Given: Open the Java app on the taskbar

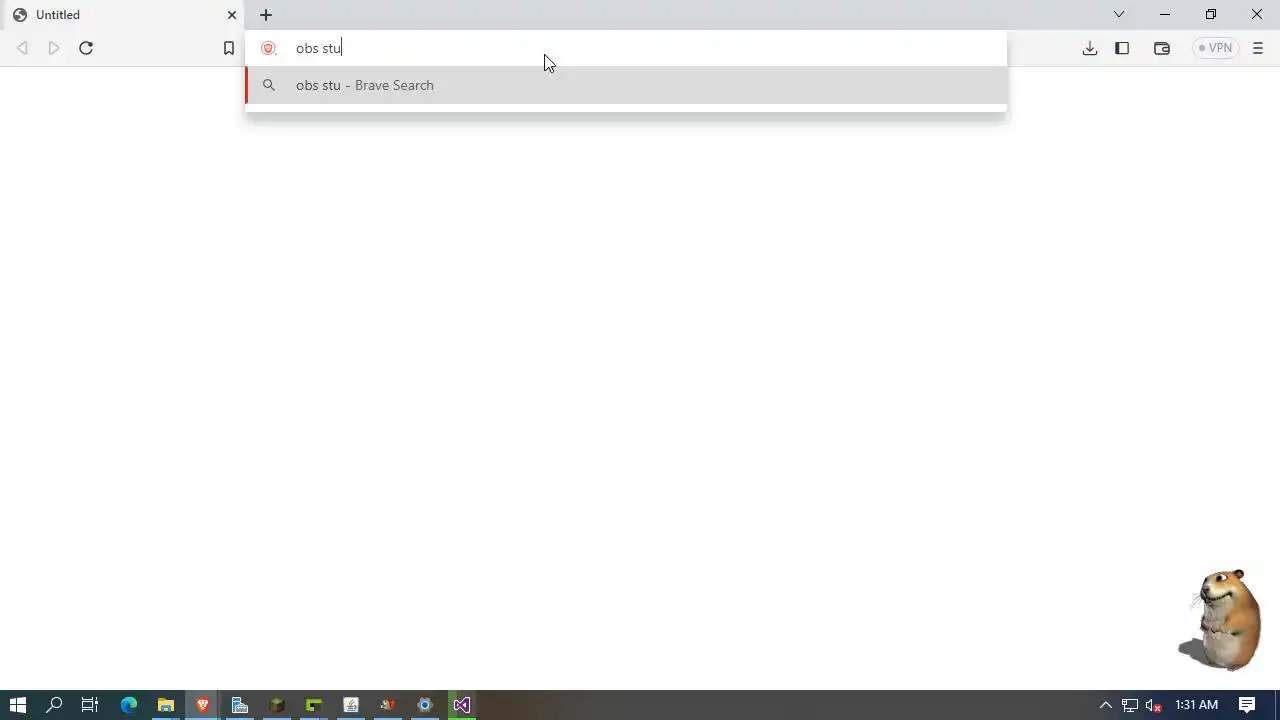Looking at the screenshot, I should [x=351, y=705].
